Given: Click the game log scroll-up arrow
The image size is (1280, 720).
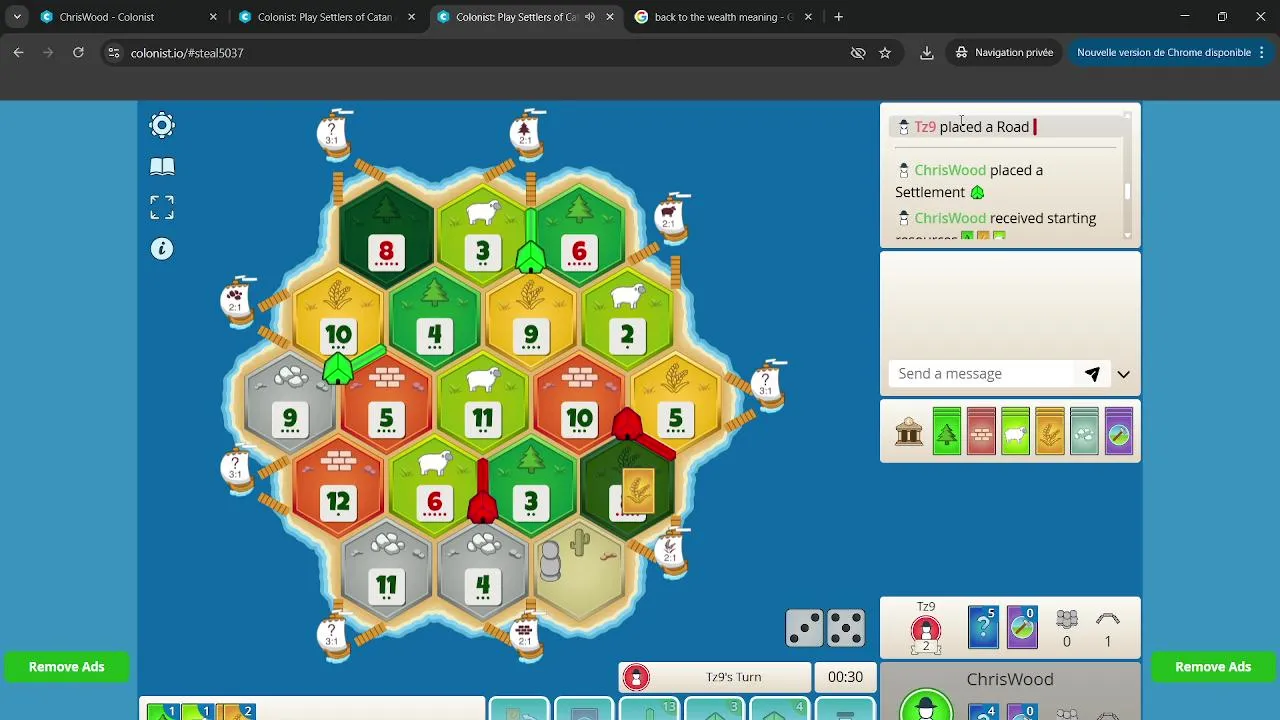Looking at the screenshot, I should tap(1128, 116).
